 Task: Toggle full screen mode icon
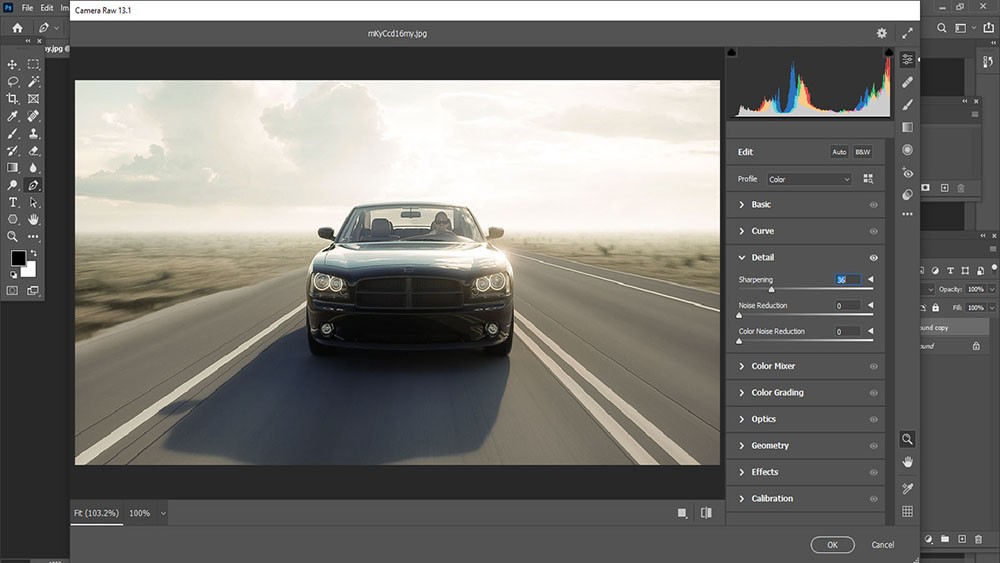[908, 33]
